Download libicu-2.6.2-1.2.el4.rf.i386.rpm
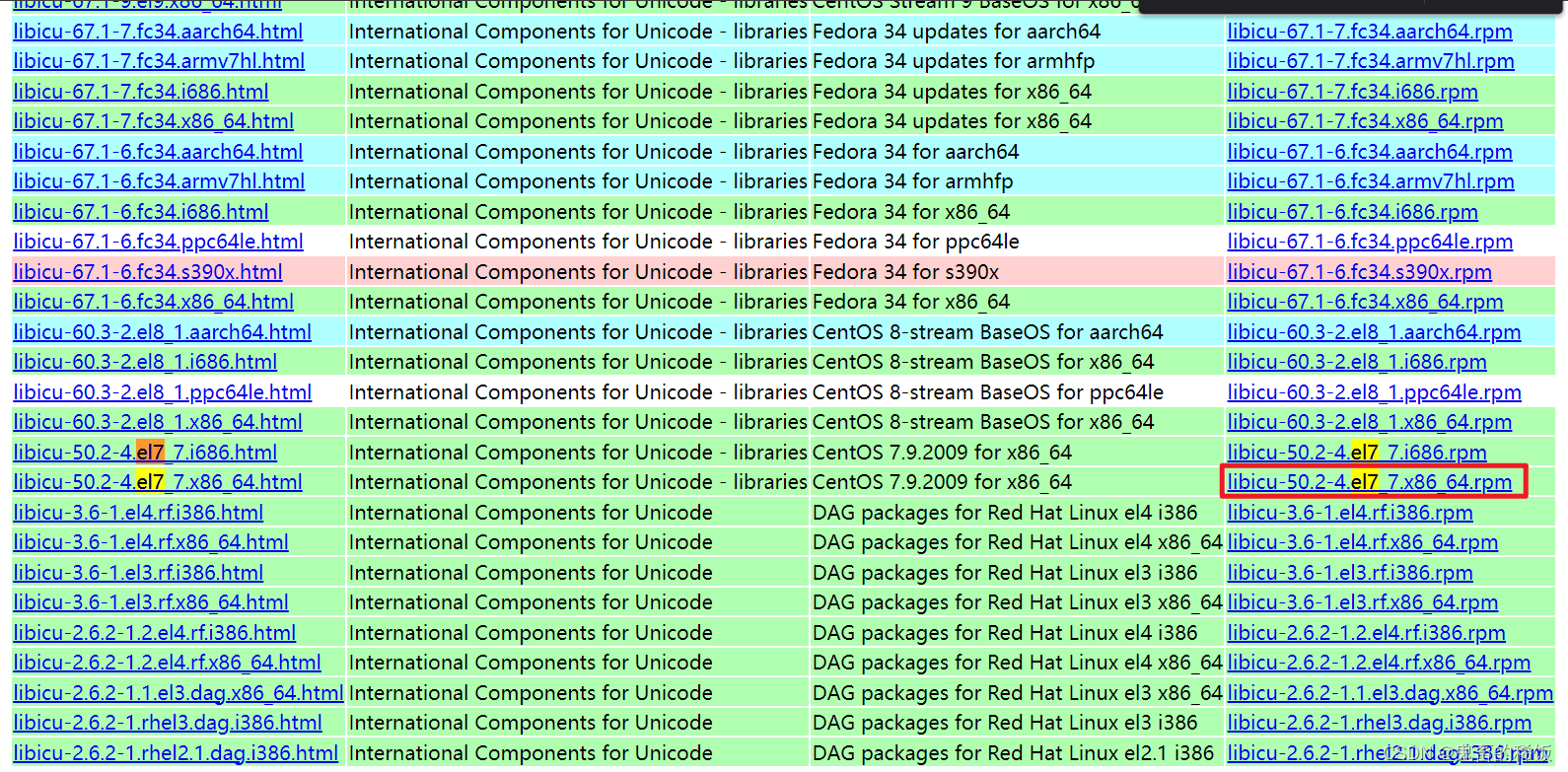This screenshot has height=772, width=1568. 1366,633
